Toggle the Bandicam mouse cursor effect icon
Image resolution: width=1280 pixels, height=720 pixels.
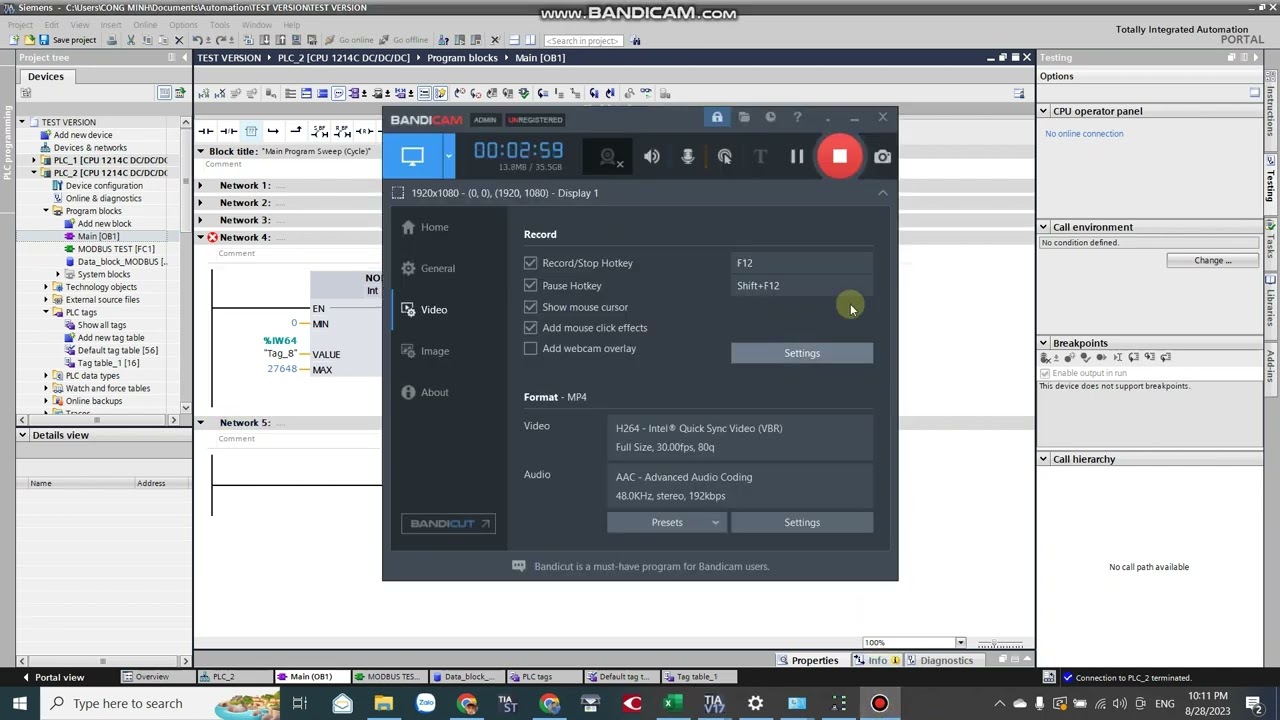(x=725, y=157)
